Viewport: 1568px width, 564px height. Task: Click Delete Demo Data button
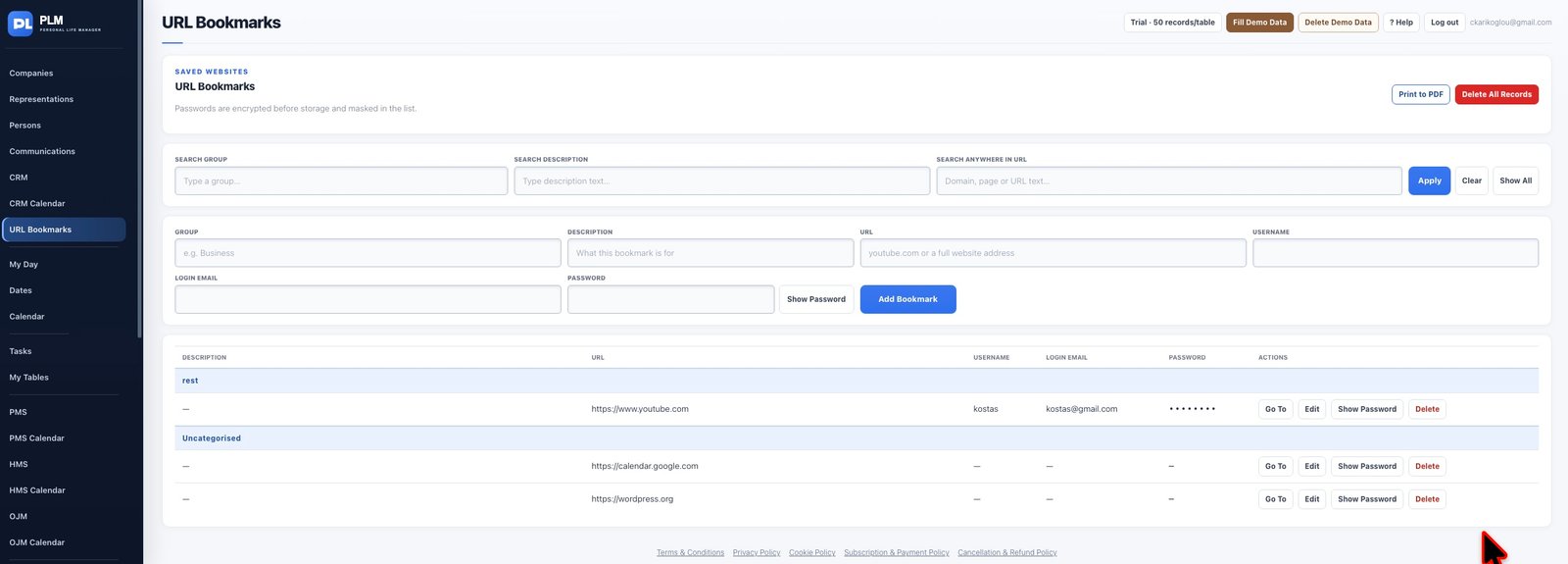pyautogui.click(x=1338, y=23)
